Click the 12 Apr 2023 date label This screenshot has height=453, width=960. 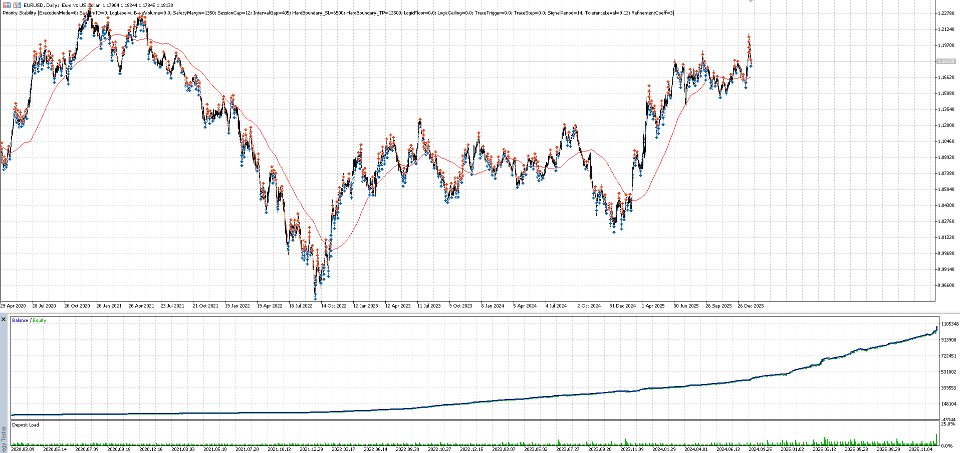point(397,306)
